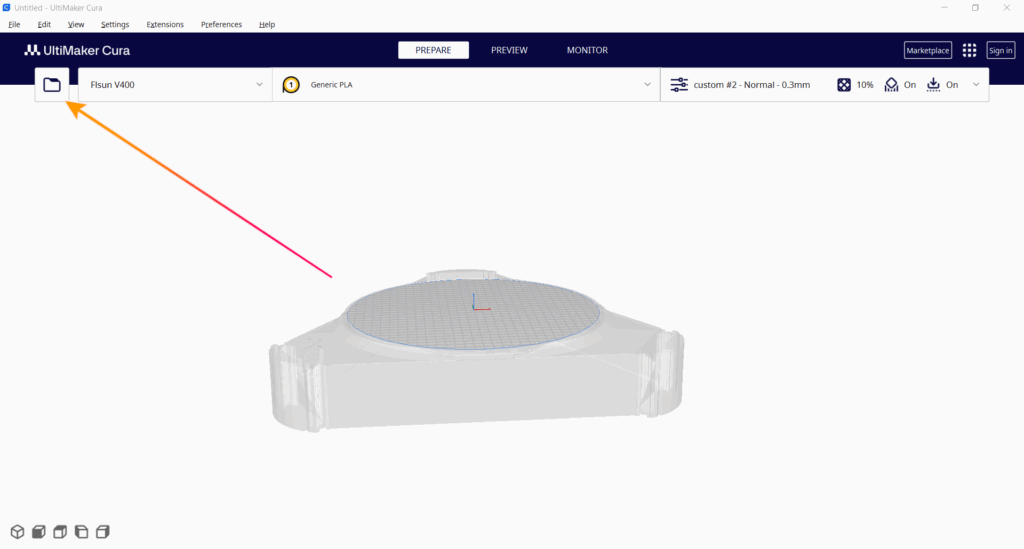Switch to the PREVIEW stage
Image resolution: width=1024 pixels, height=549 pixels.
pyautogui.click(x=509, y=50)
